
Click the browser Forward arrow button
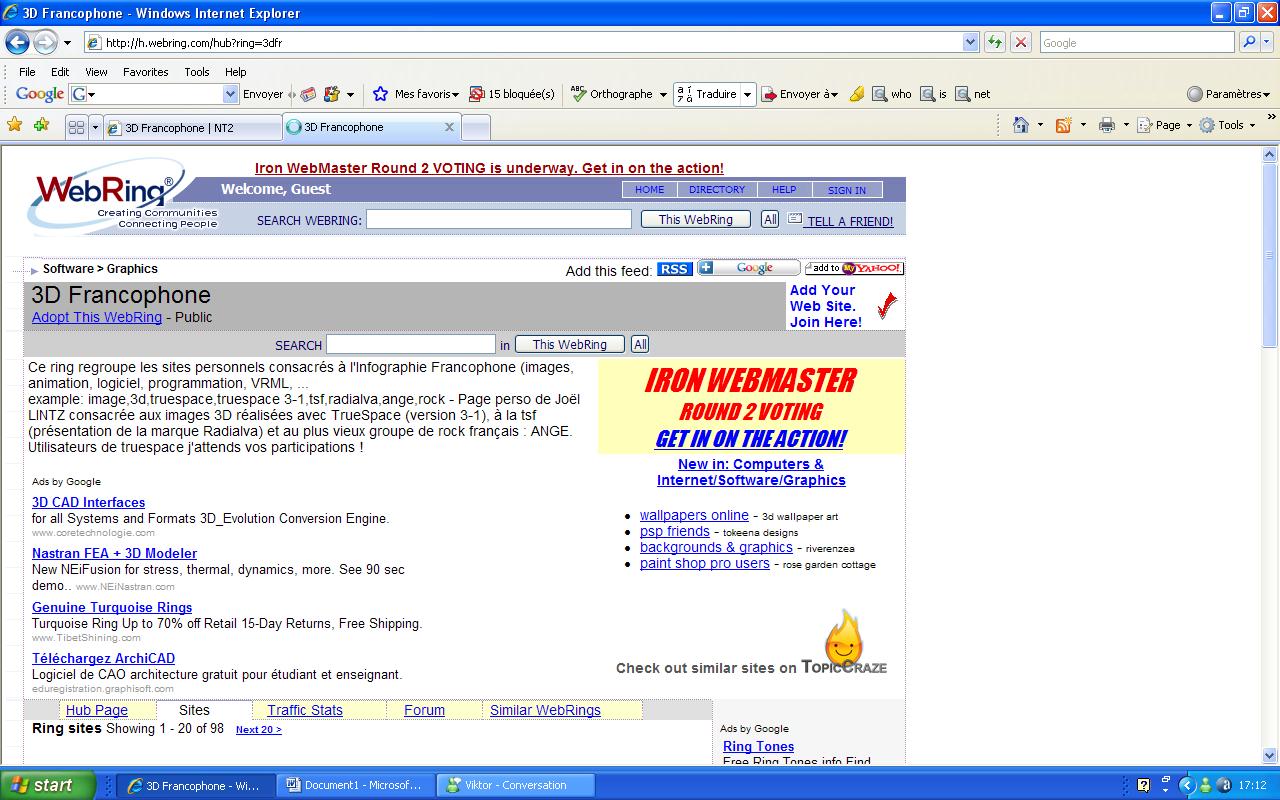coord(45,42)
